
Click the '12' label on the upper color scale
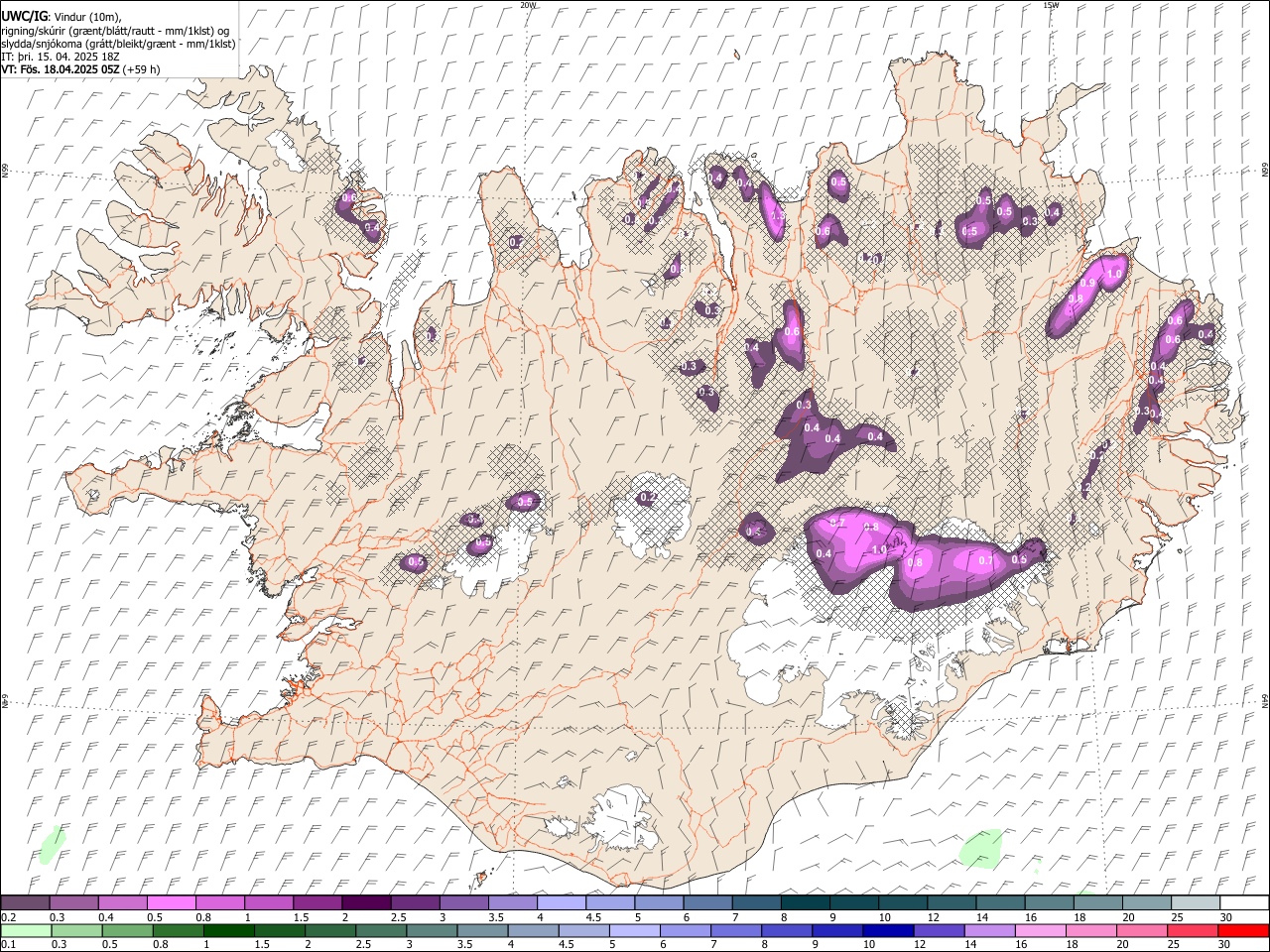[x=934, y=917]
